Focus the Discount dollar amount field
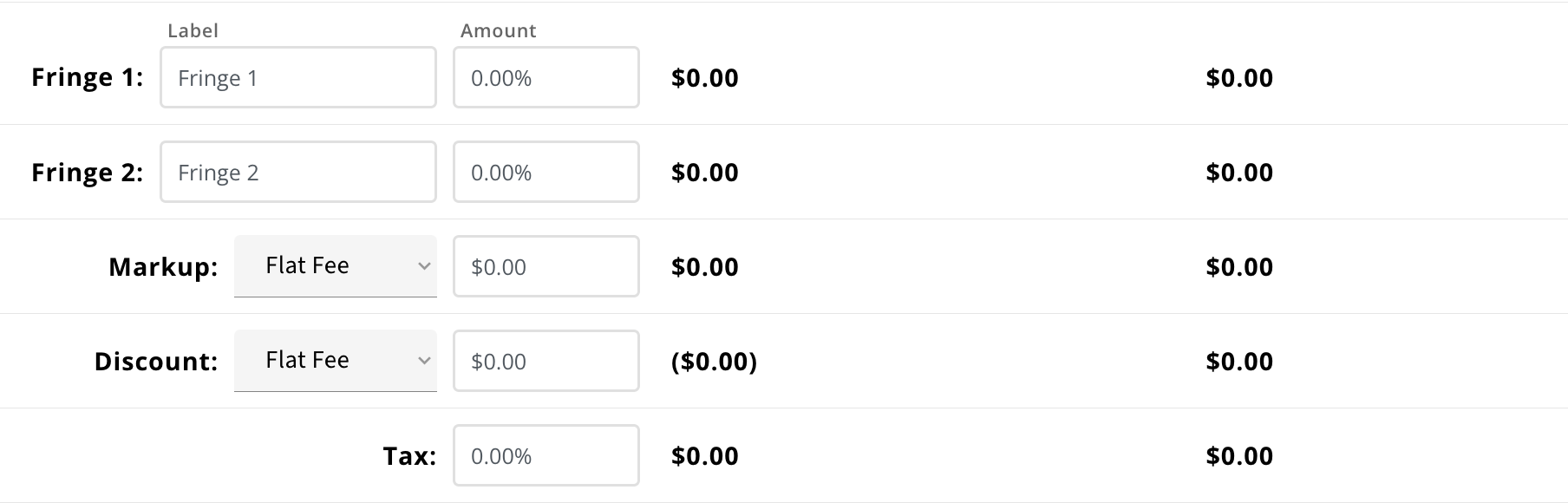This screenshot has height=503, width=1568. coord(546,362)
